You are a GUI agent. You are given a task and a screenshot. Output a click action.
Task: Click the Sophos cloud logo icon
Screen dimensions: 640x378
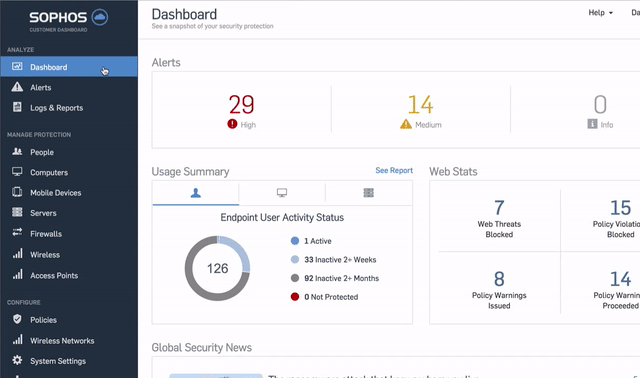tap(100, 17)
